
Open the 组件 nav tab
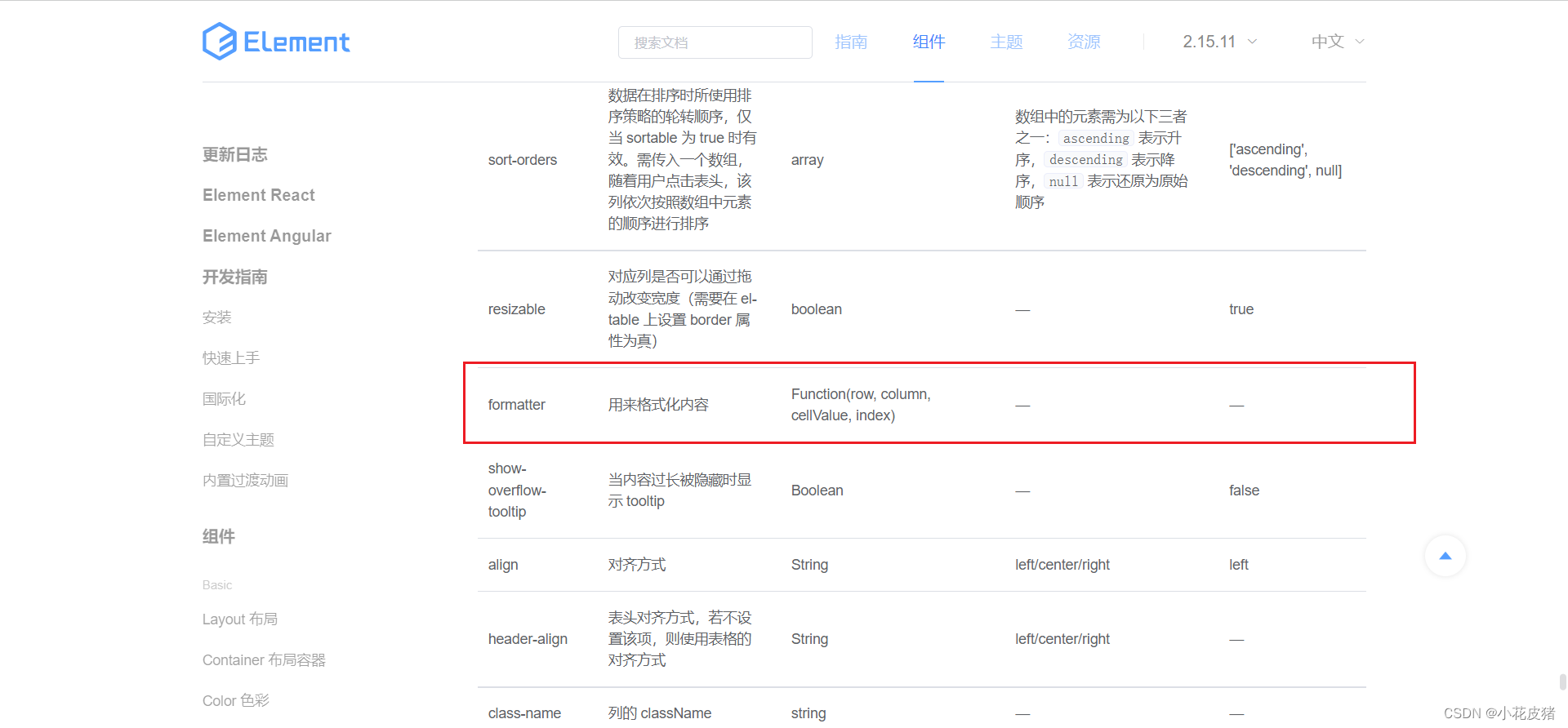point(929,42)
